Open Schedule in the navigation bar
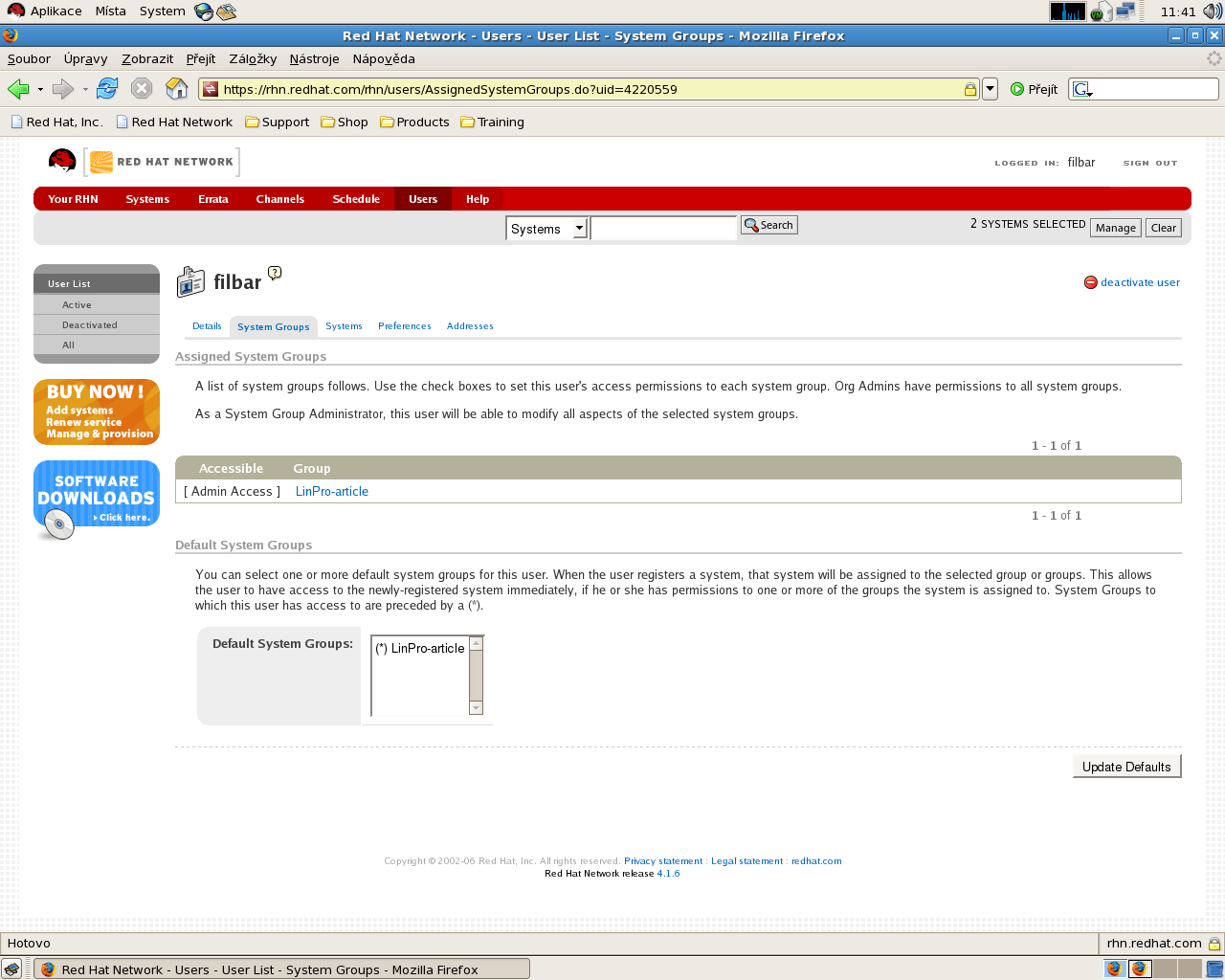Viewport: 1225px width, 980px height. 356,199
